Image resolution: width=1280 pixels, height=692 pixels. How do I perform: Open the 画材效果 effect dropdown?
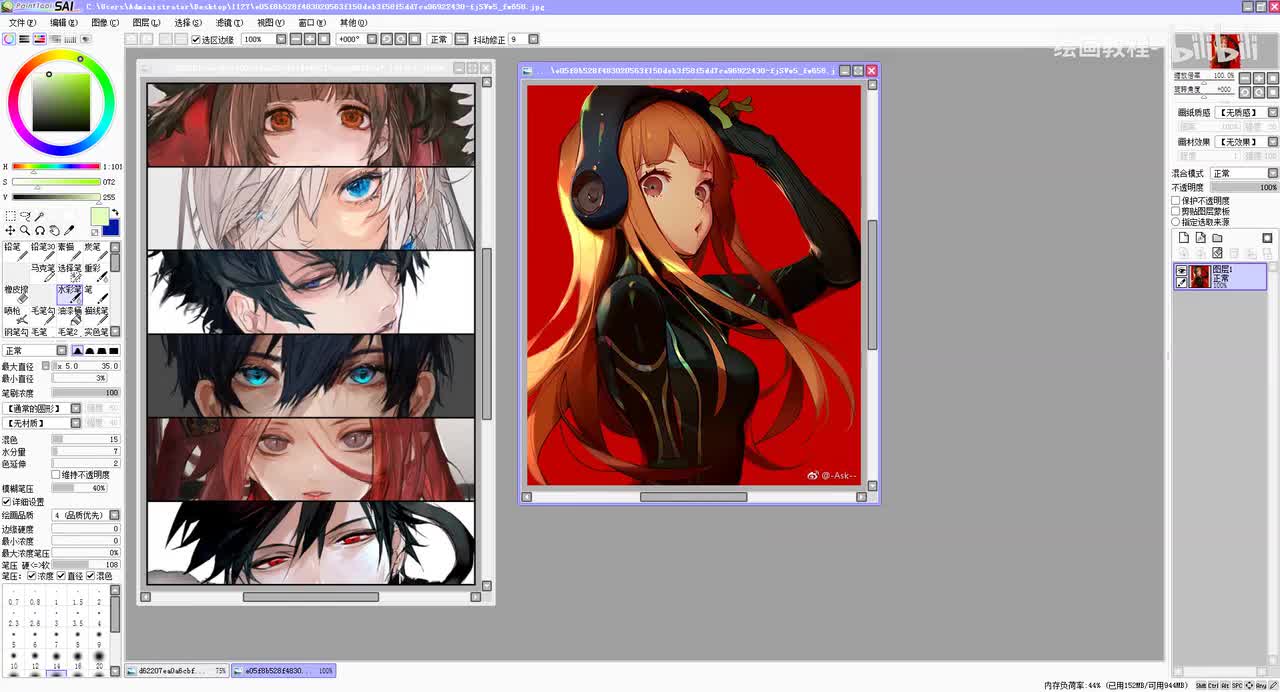pyautogui.click(x=1273, y=142)
